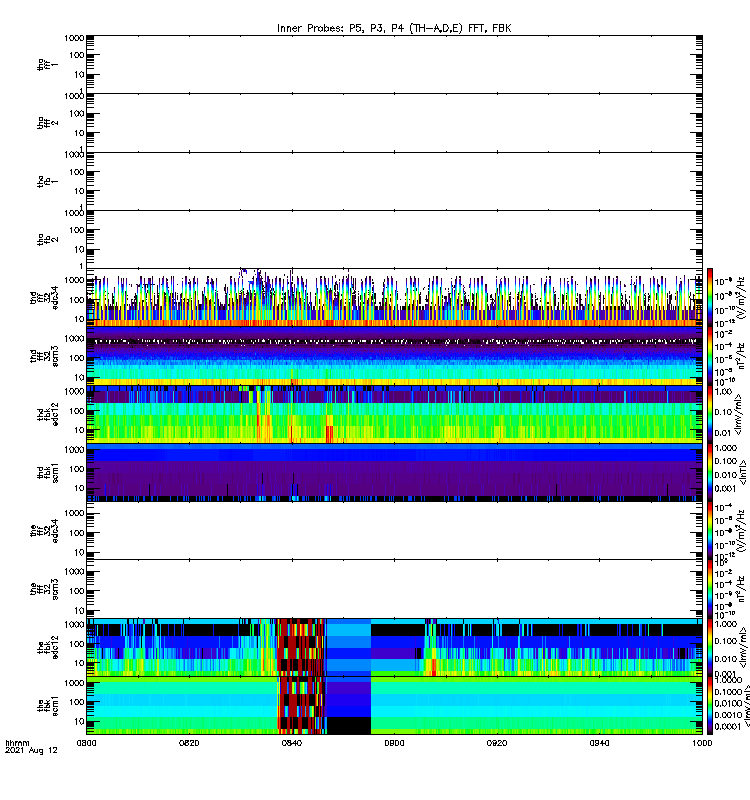Click the "thd fff 32 edc34" panel label
The height and width of the screenshot is (800, 750).
pyautogui.click(x=44, y=298)
